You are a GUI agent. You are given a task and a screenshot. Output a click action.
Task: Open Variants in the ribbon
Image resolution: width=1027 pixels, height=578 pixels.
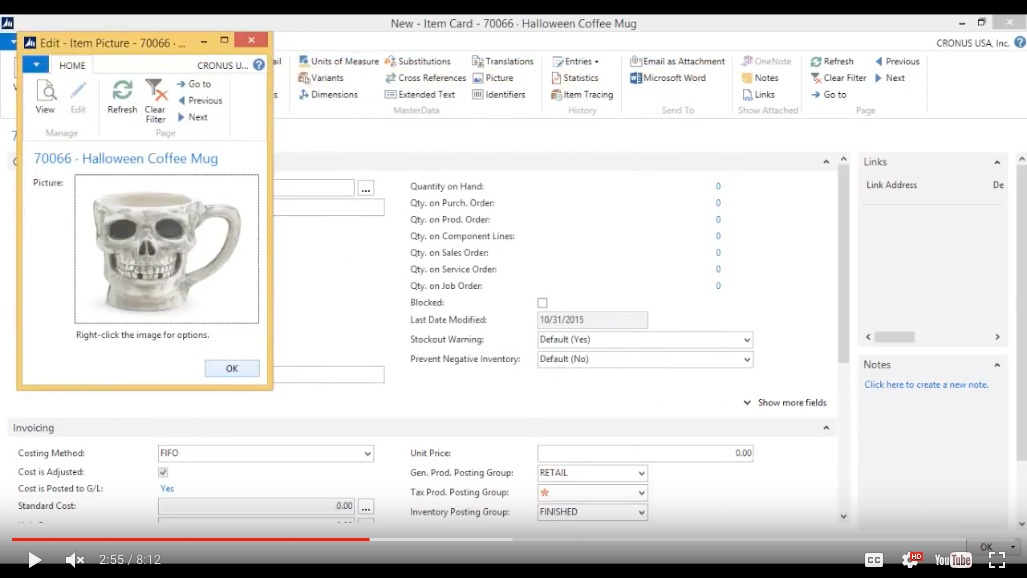pos(321,77)
